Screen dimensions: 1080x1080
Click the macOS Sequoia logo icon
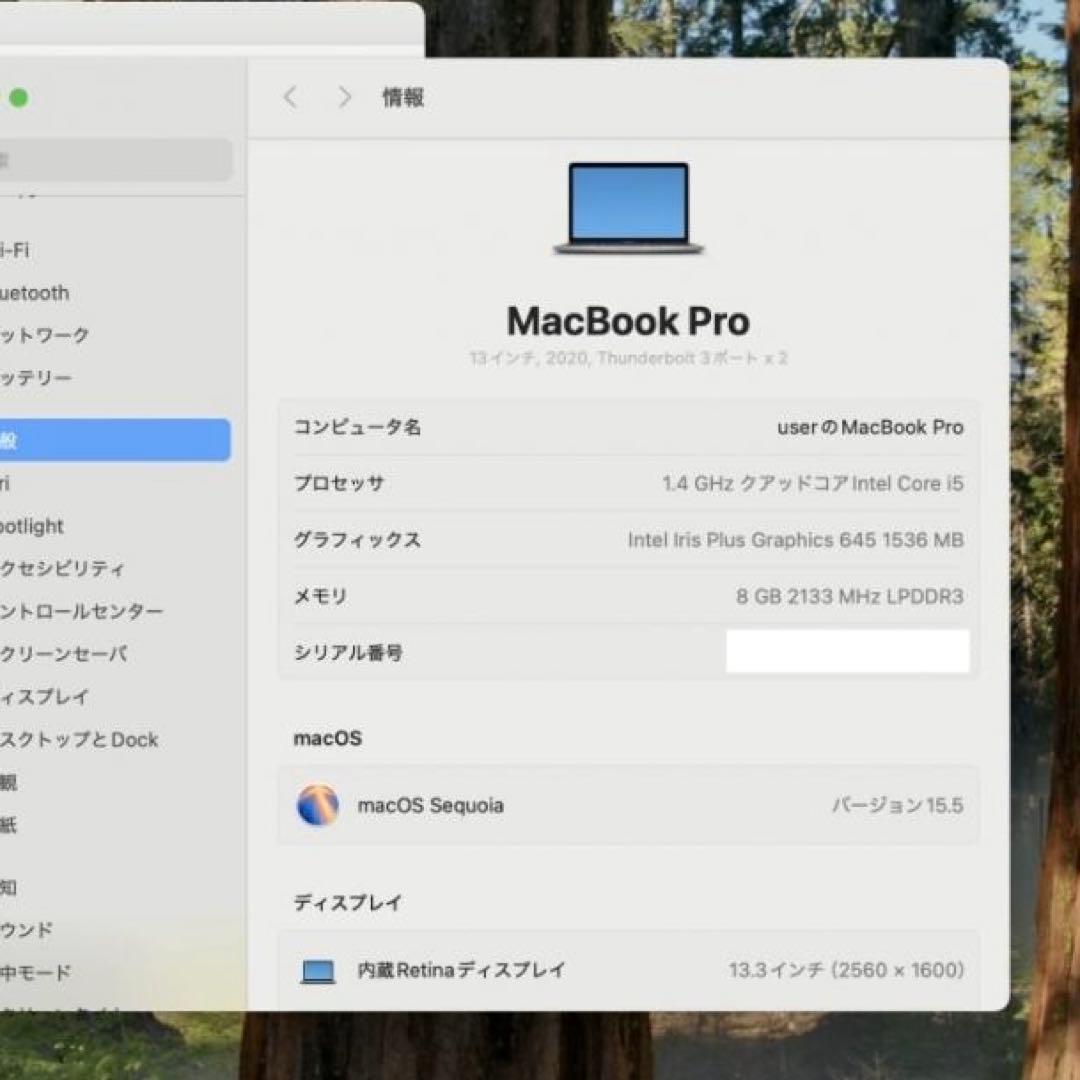(x=318, y=804)
